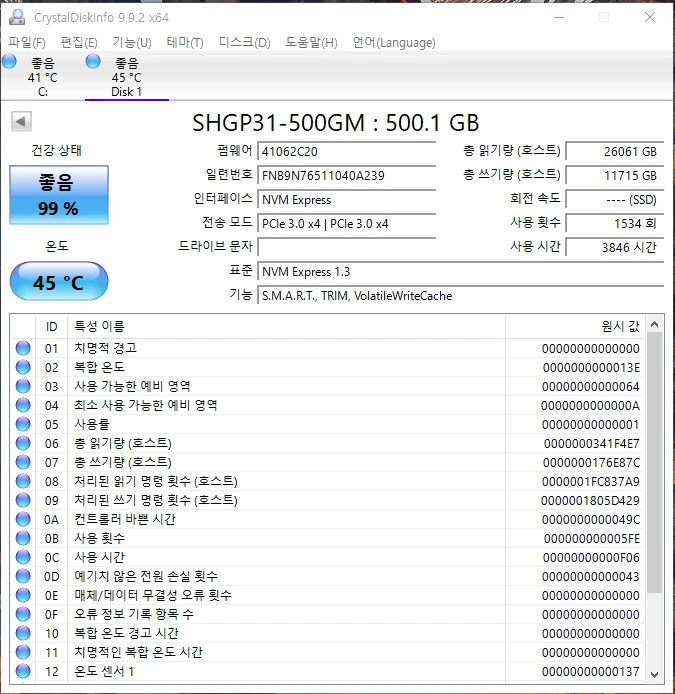Click status icon for row 04 최소 사용 가능한 예비 영역

[x=23, y=405]
